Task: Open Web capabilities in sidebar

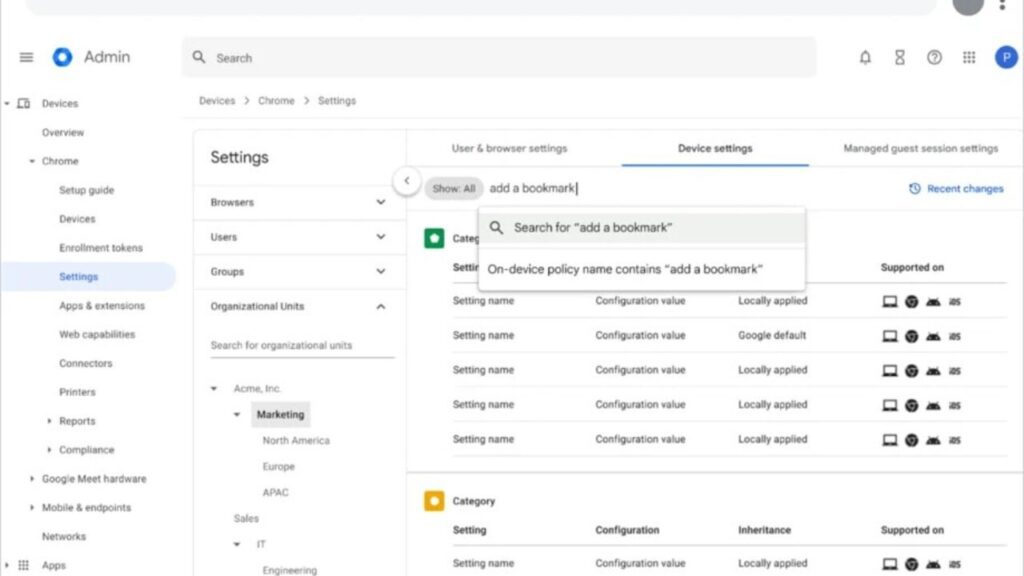Action: (97, 334)
